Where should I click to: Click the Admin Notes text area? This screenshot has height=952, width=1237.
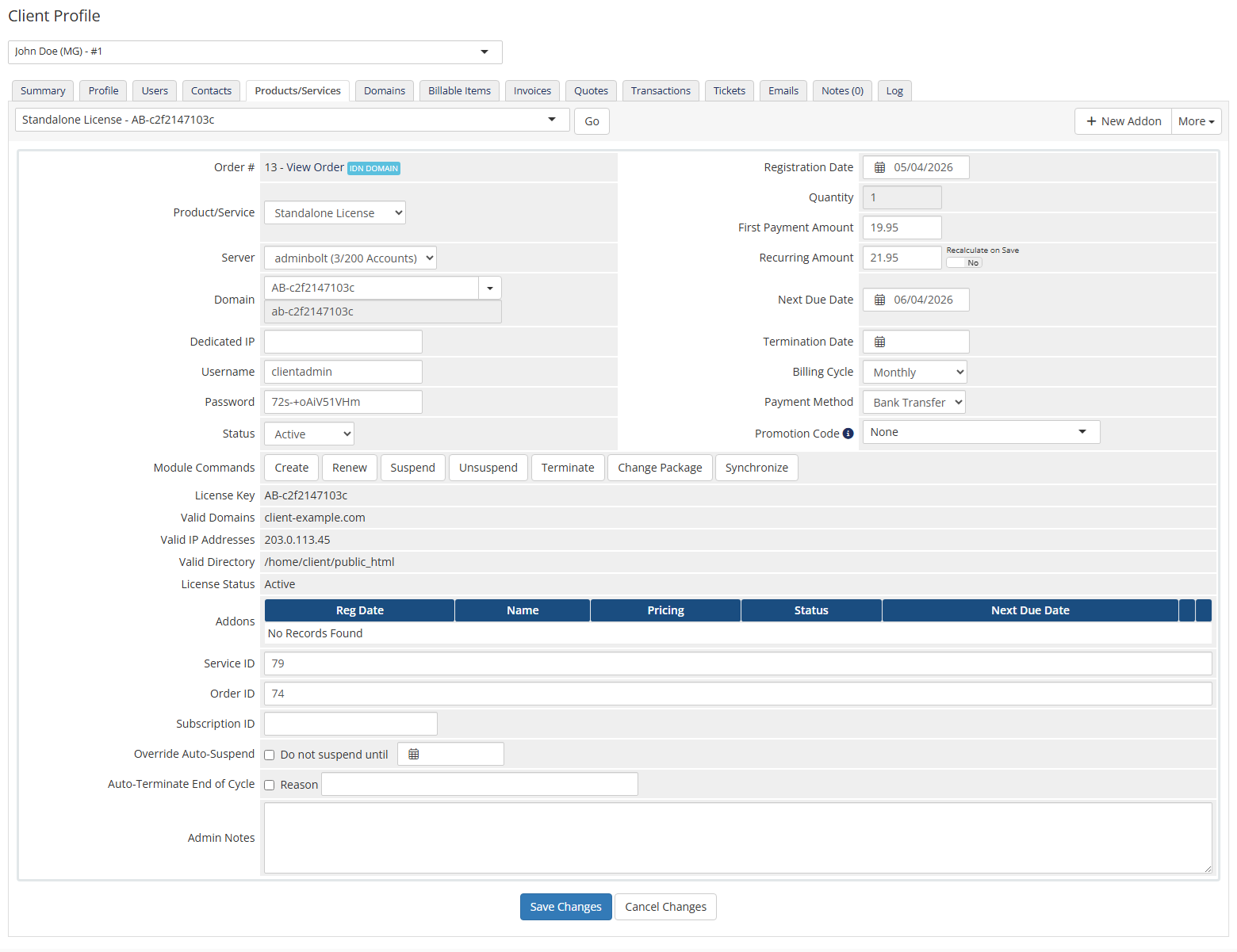pos(738,838)
